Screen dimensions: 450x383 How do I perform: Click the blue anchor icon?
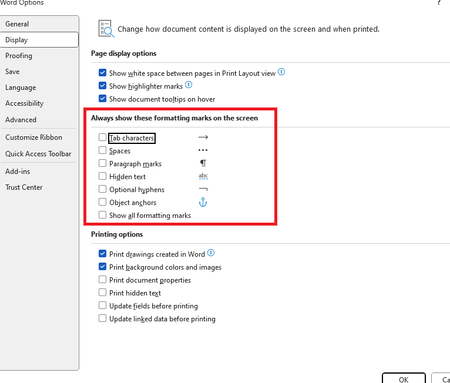tap(203, 202)
